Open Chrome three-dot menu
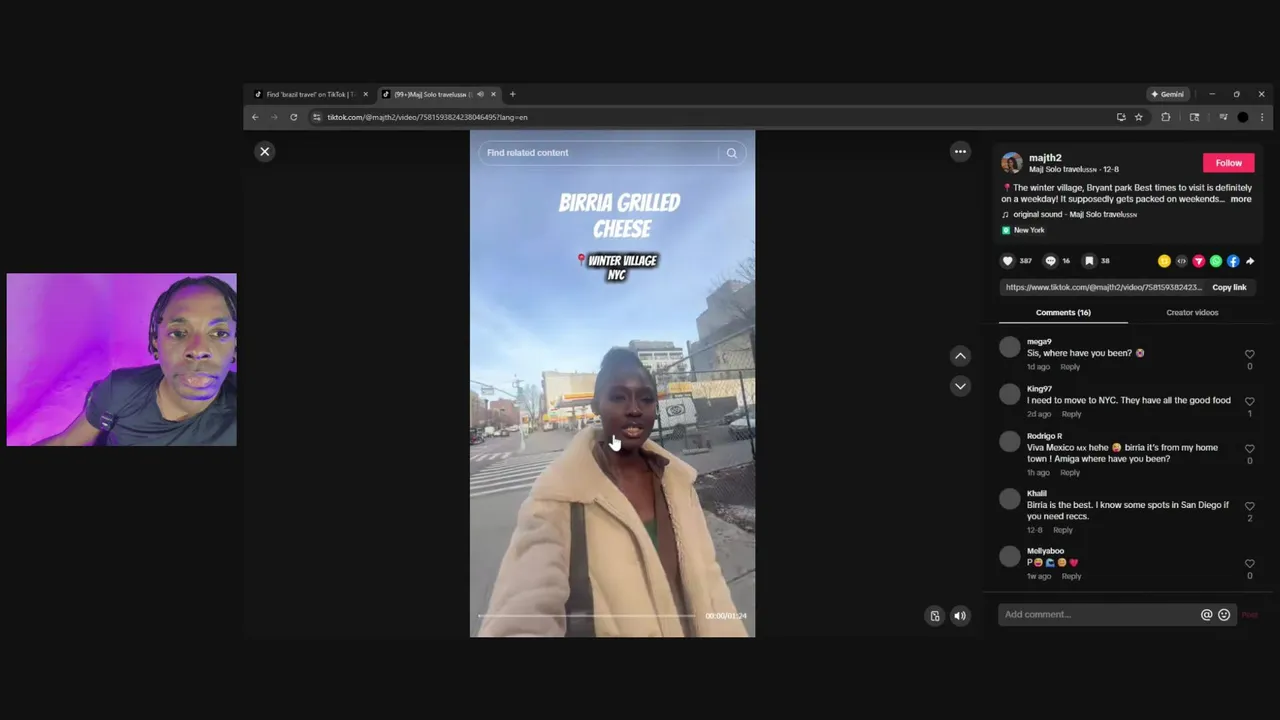 coord(1262,118)
